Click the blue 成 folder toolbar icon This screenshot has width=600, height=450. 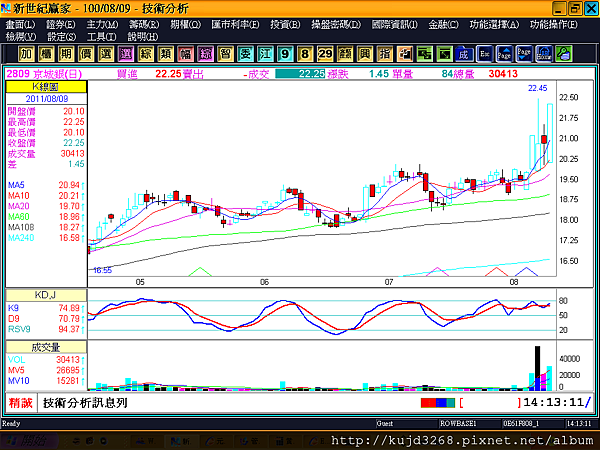464,54
